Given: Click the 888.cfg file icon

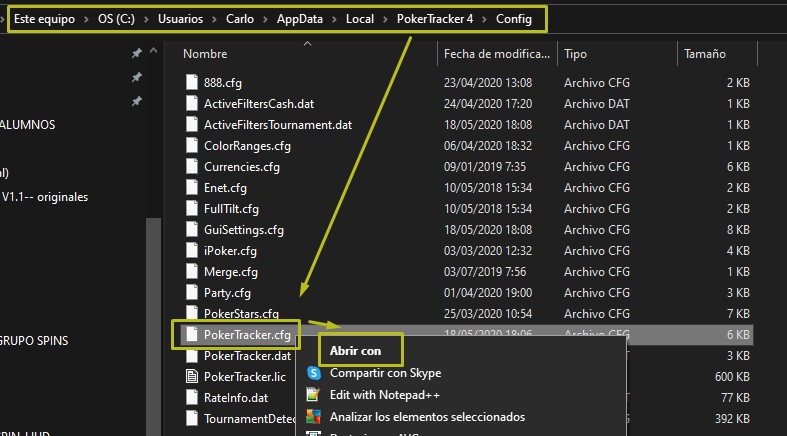Looking at the screenshot, I should [192, 82].
